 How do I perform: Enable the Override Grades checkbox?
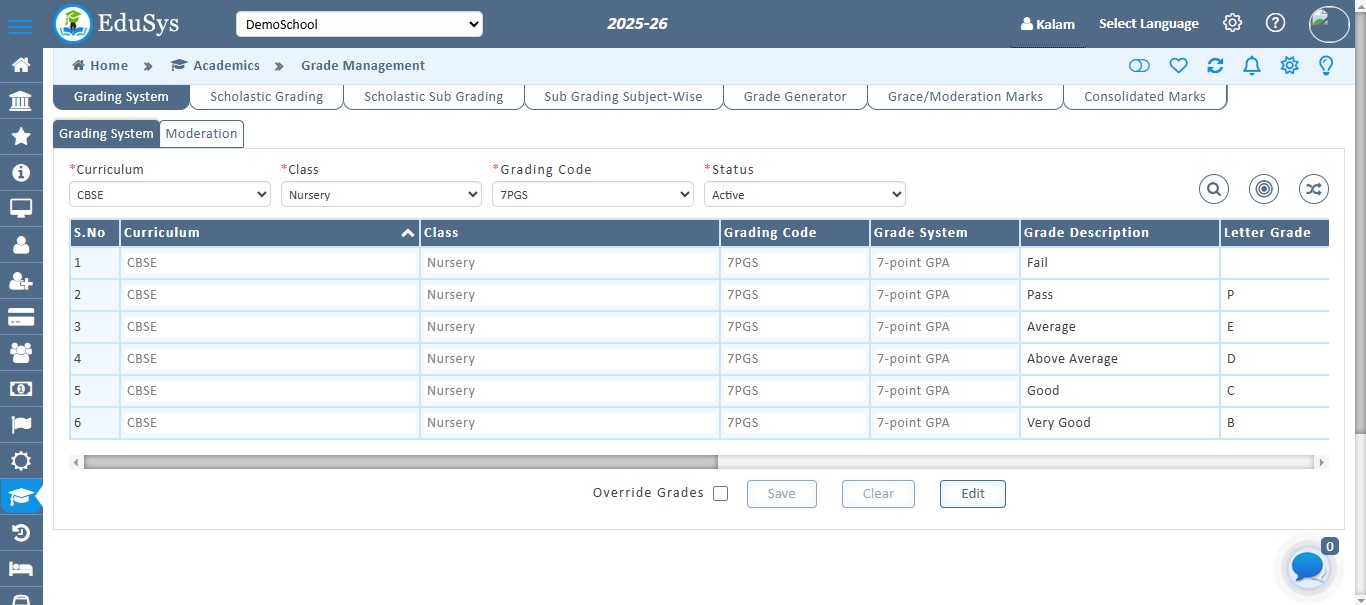click(720, 493)
